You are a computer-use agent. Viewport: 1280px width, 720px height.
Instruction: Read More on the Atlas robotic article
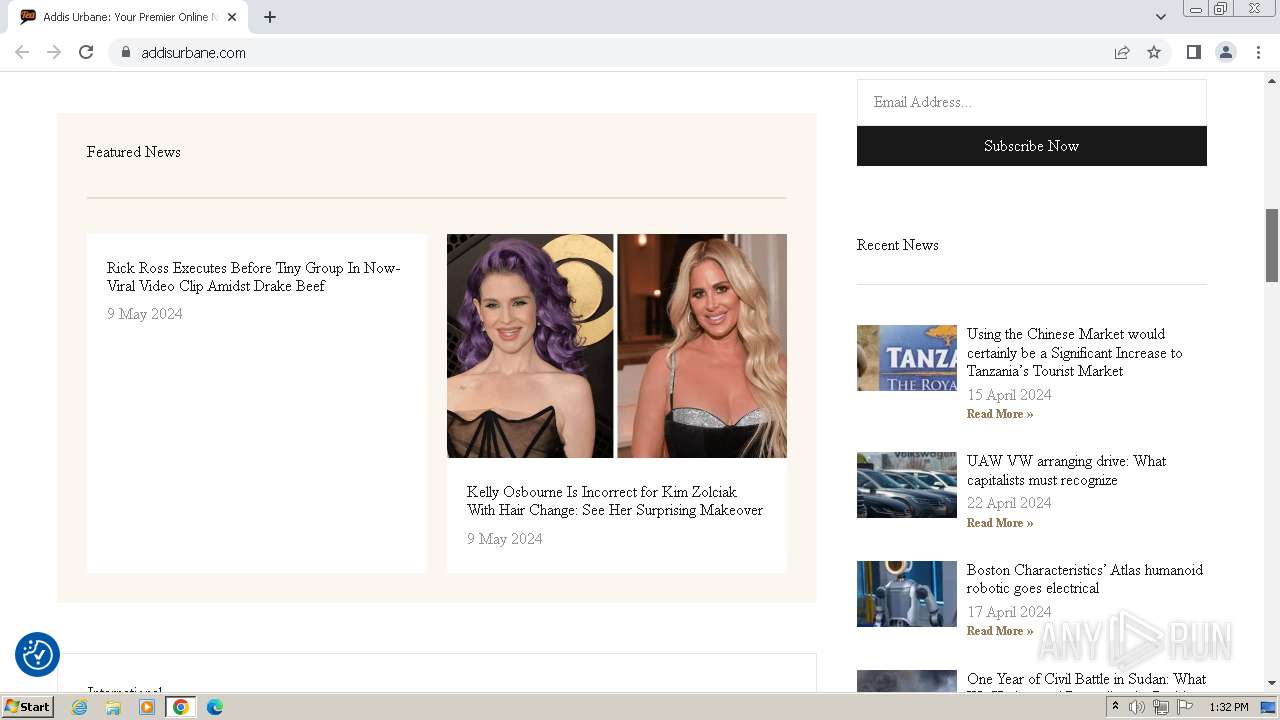(x=999, y=631)
